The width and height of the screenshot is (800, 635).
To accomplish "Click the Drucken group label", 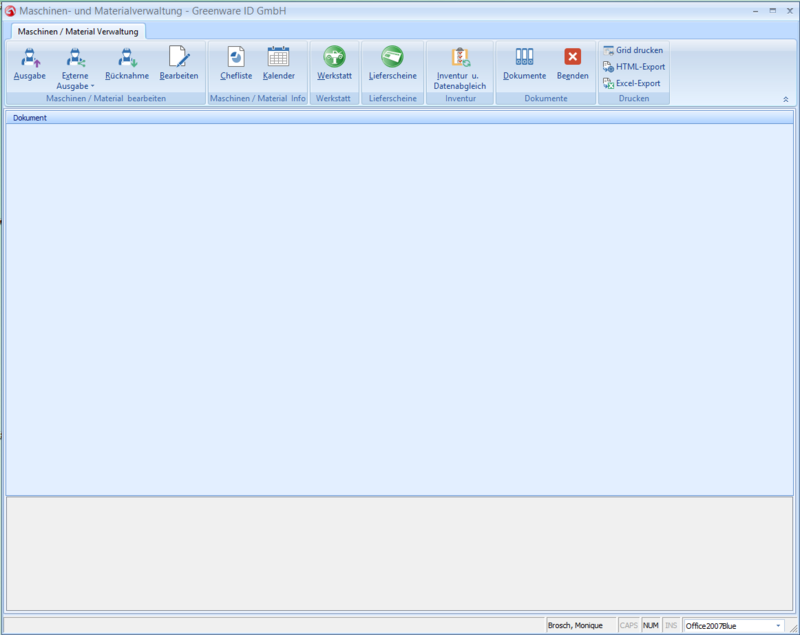I will coord(634,98).
